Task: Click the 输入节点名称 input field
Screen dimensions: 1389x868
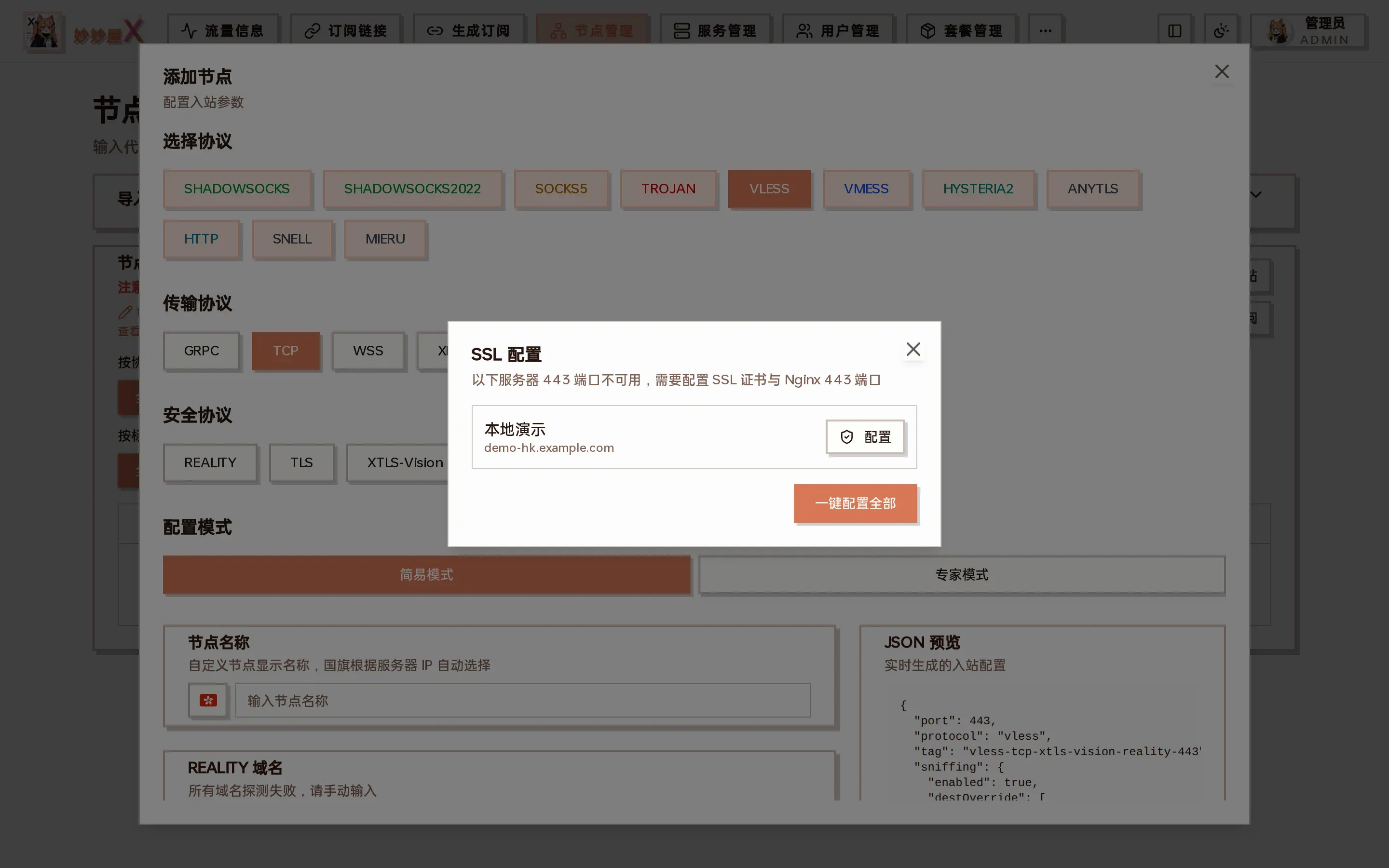Action: 523,700
